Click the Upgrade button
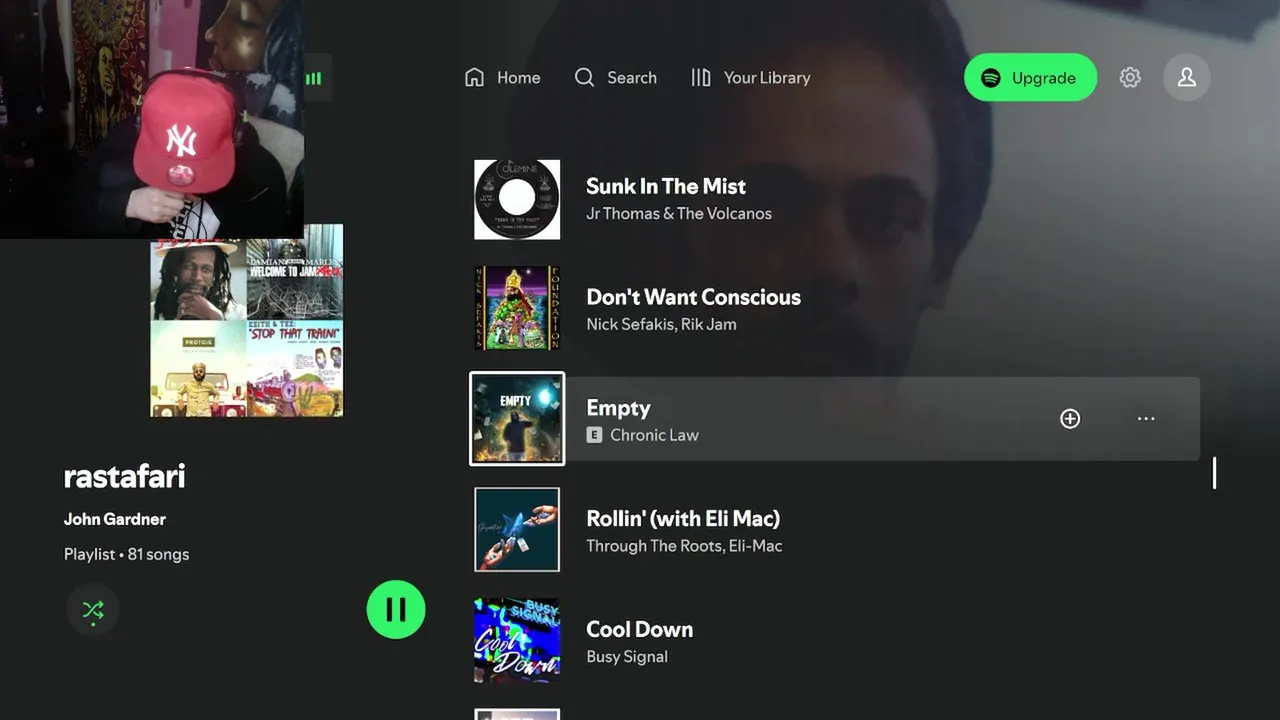The width and height of the screenshot is (1280, 720). tap(1030, 78)
